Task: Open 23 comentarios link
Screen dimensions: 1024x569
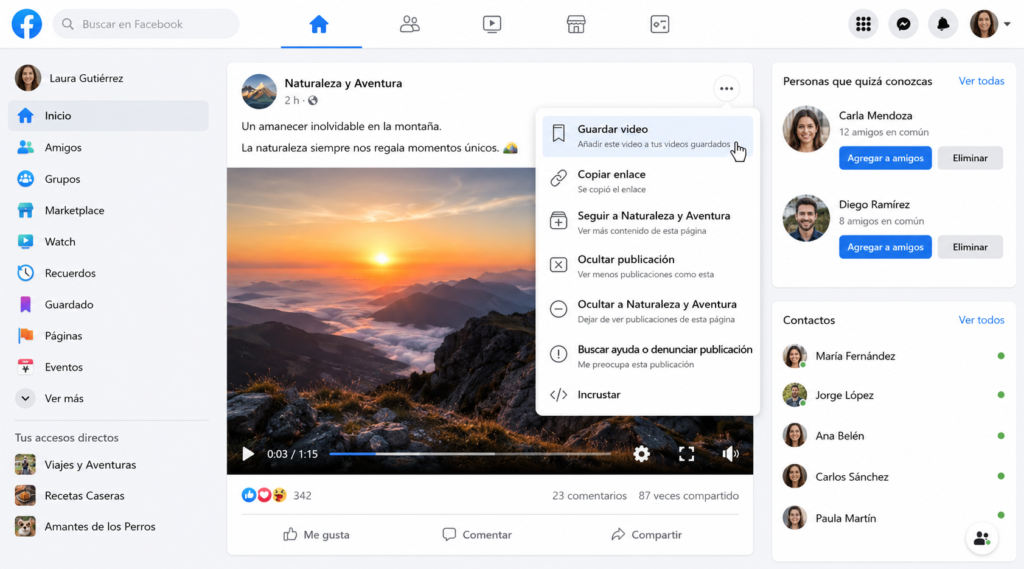Action: [589, 496]
